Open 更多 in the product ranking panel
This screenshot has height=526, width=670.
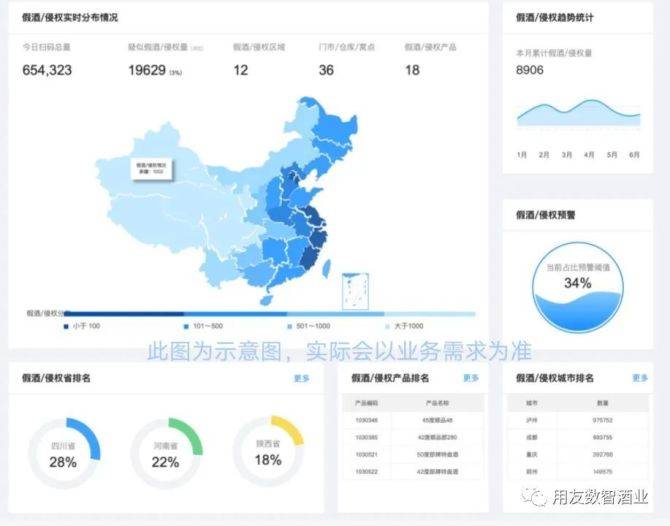(471, 378)
